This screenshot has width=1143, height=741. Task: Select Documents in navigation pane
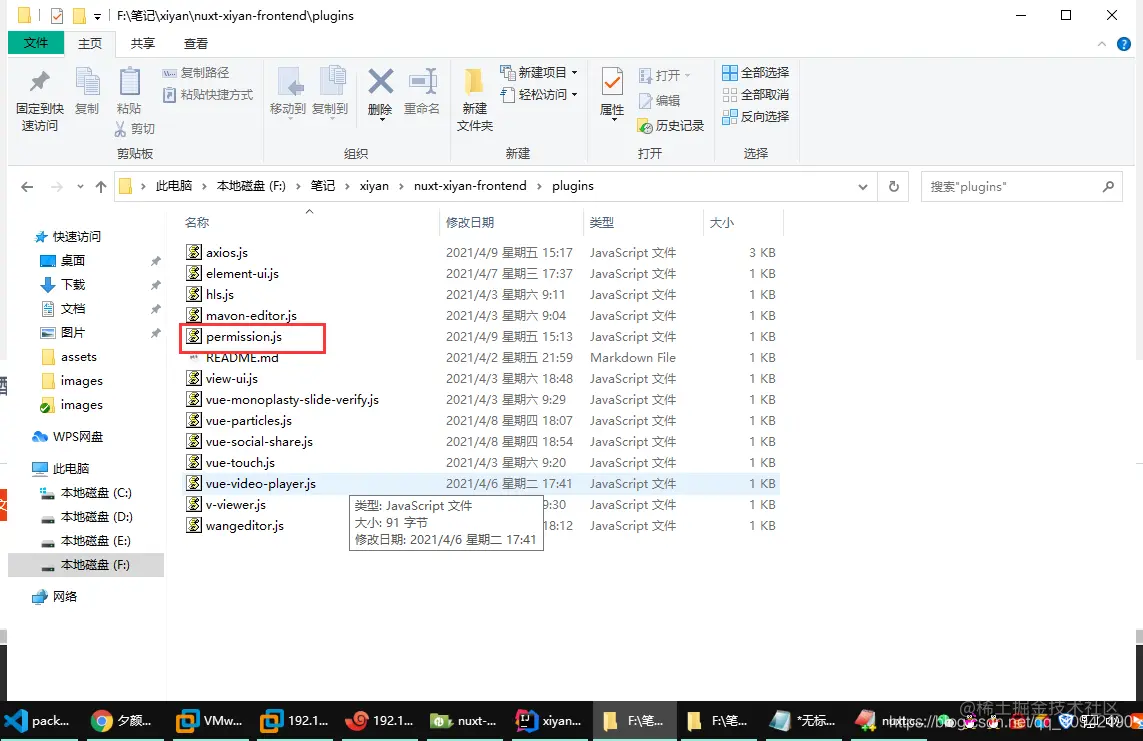pyautogui.click(x=73, y=309)
